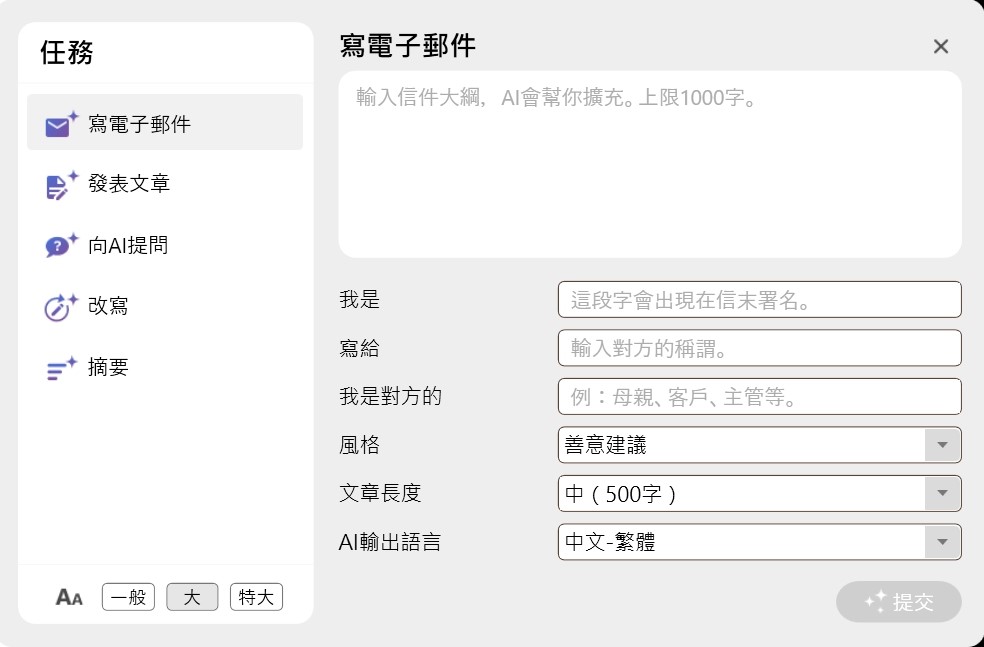Screen dimensions: 984x647
Task: Choose 改寫 label in task list
Action: (x=108, y=306)
